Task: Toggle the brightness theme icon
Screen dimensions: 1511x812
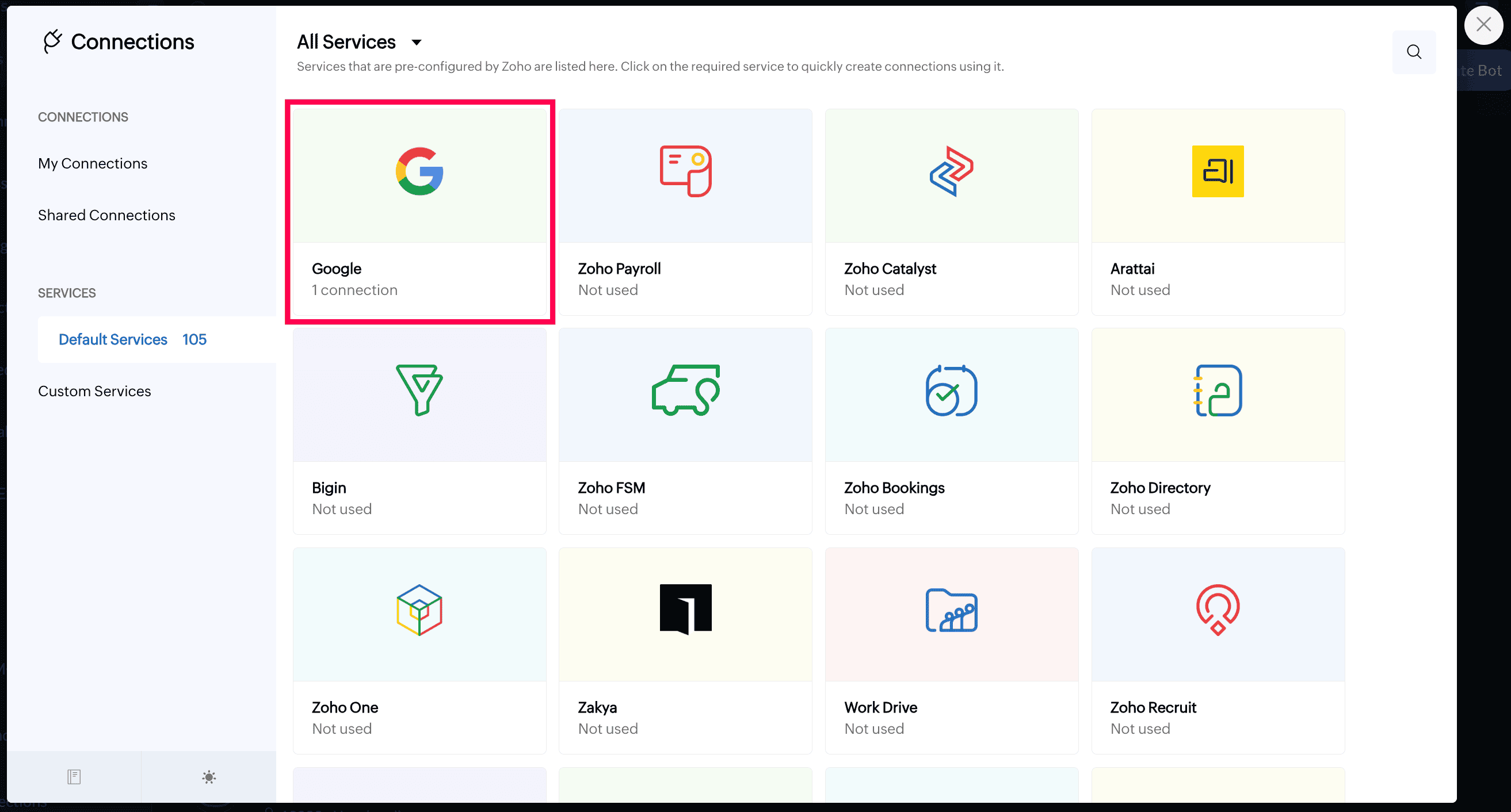Action: pyautogui.click(x=209, y=777)
